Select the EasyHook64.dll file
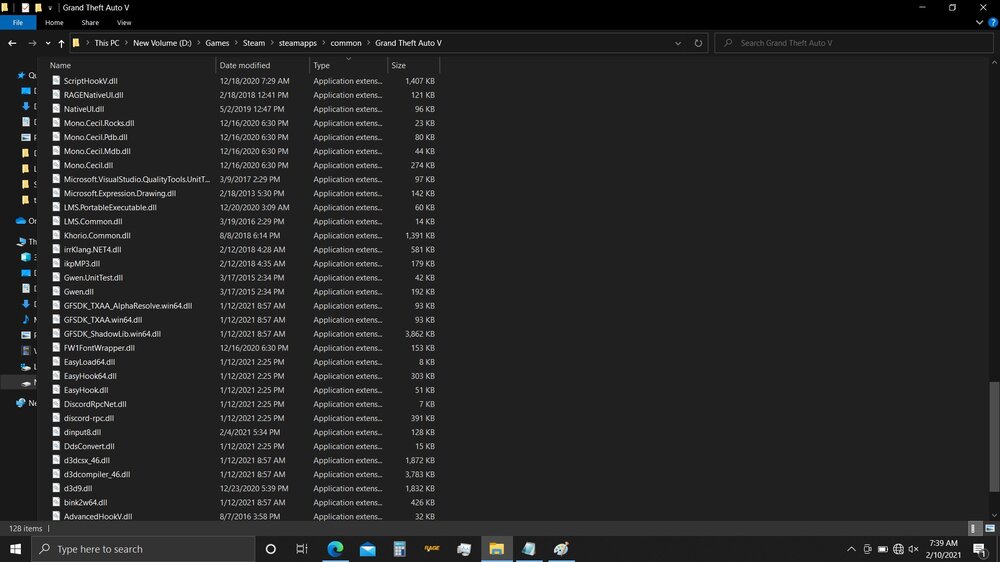Image resolution: width=1000 pixels, height=562 pixels. click(x=90, y=376)
